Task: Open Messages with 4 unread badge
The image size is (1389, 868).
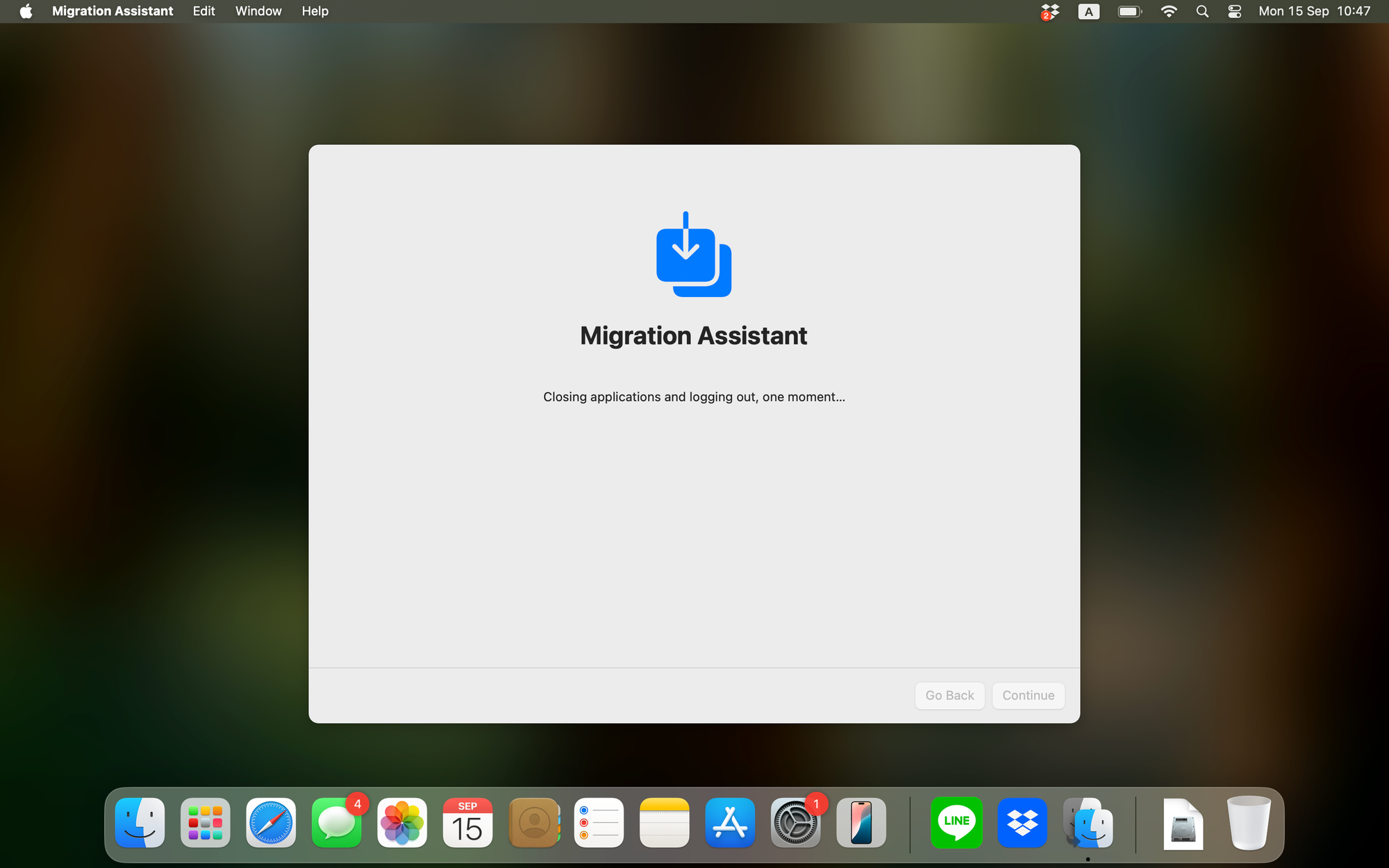Action: pos(337,823)
